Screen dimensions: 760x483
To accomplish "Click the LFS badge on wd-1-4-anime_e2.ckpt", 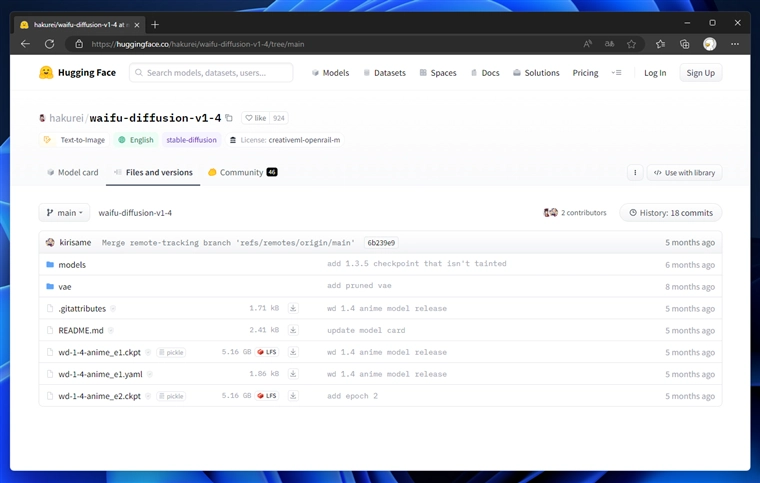I will 267,396.
